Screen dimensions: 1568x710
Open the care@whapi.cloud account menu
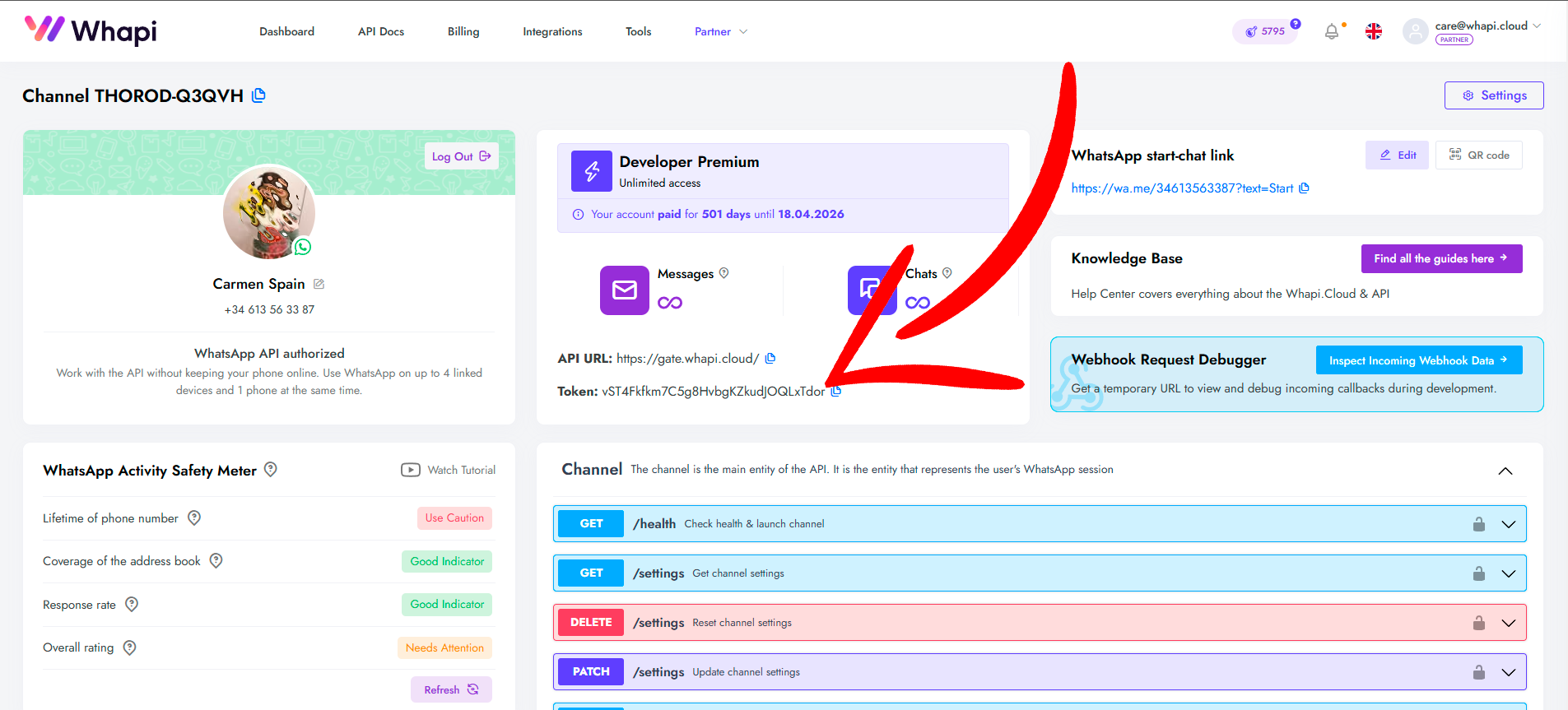(1488, 26)
